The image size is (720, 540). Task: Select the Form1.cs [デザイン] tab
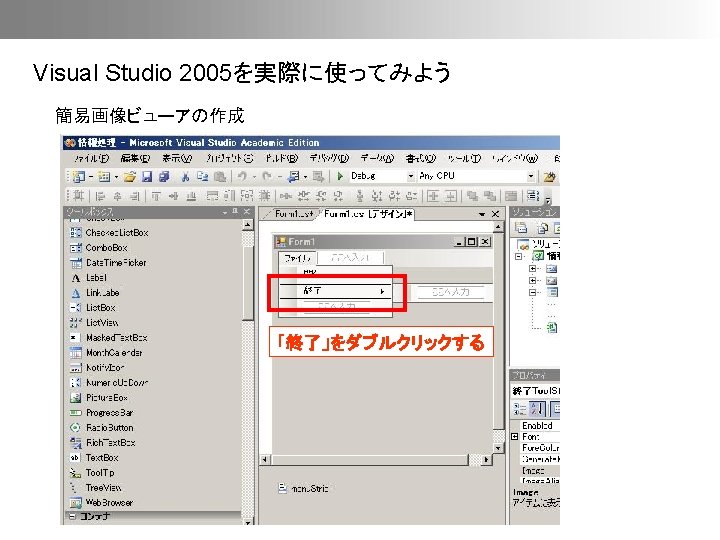(367, 214)
